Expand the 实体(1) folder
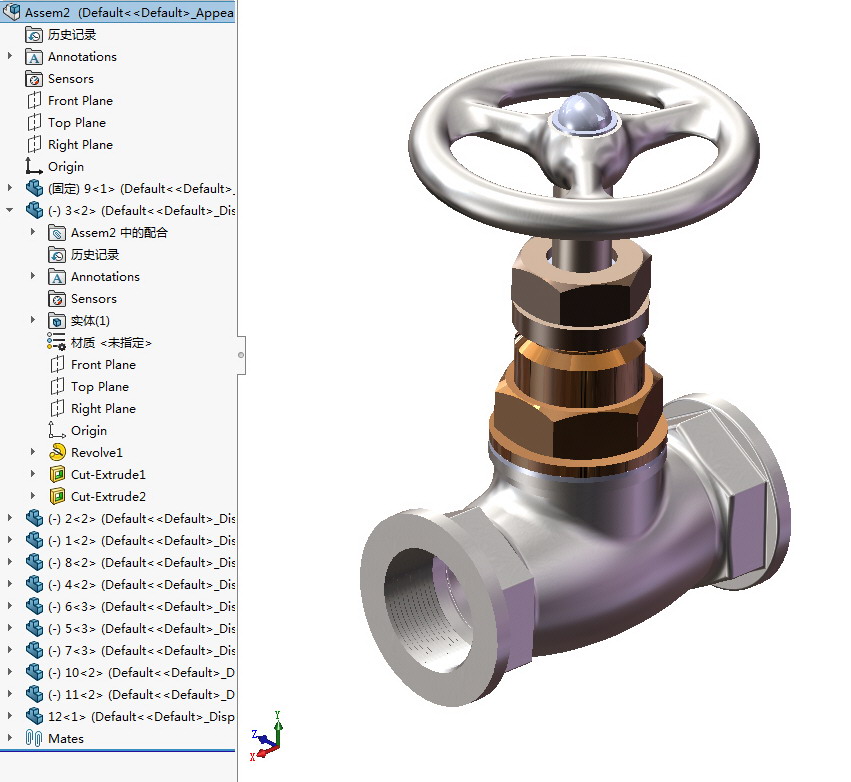The image size is (851, 782). coord(33,320)
